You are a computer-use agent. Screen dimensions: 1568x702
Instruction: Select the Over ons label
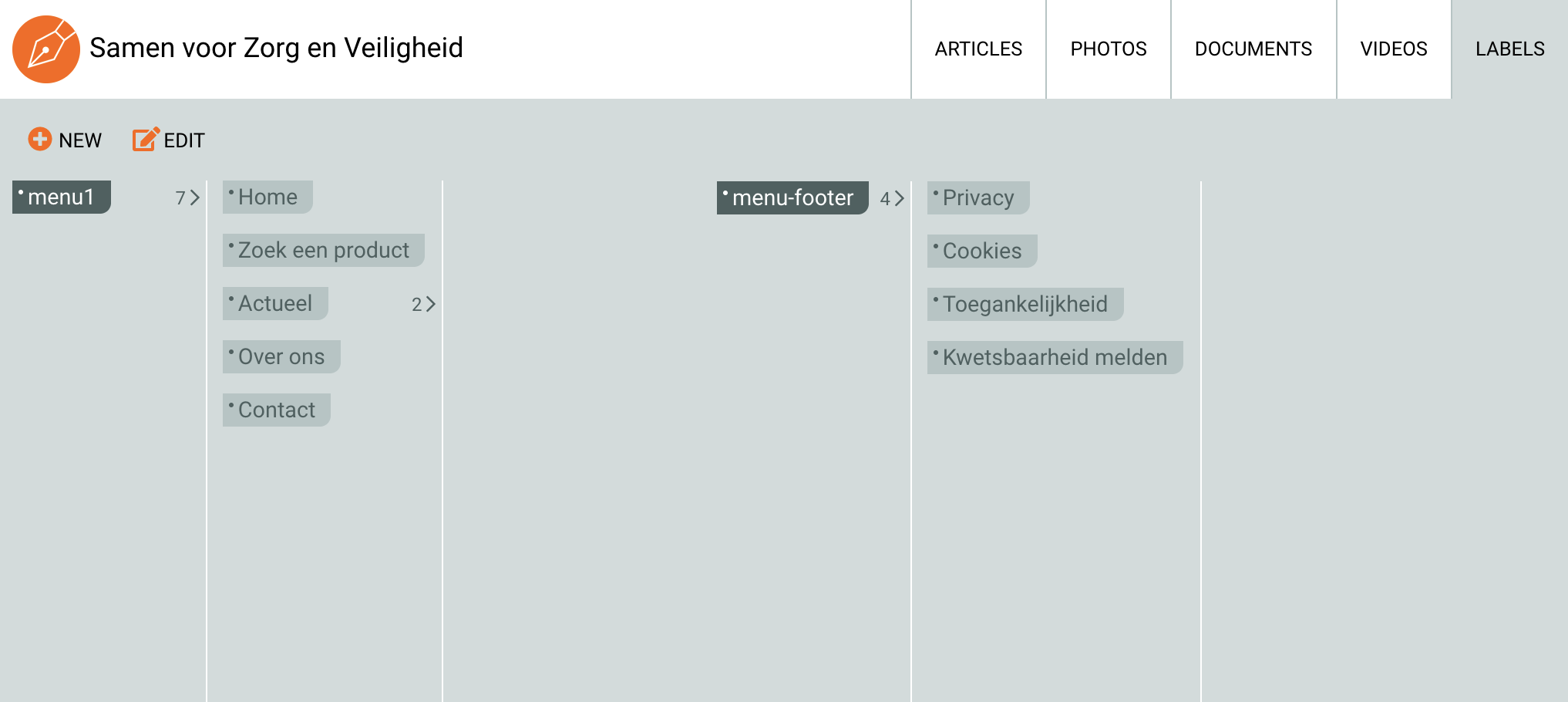click(281, 357)
